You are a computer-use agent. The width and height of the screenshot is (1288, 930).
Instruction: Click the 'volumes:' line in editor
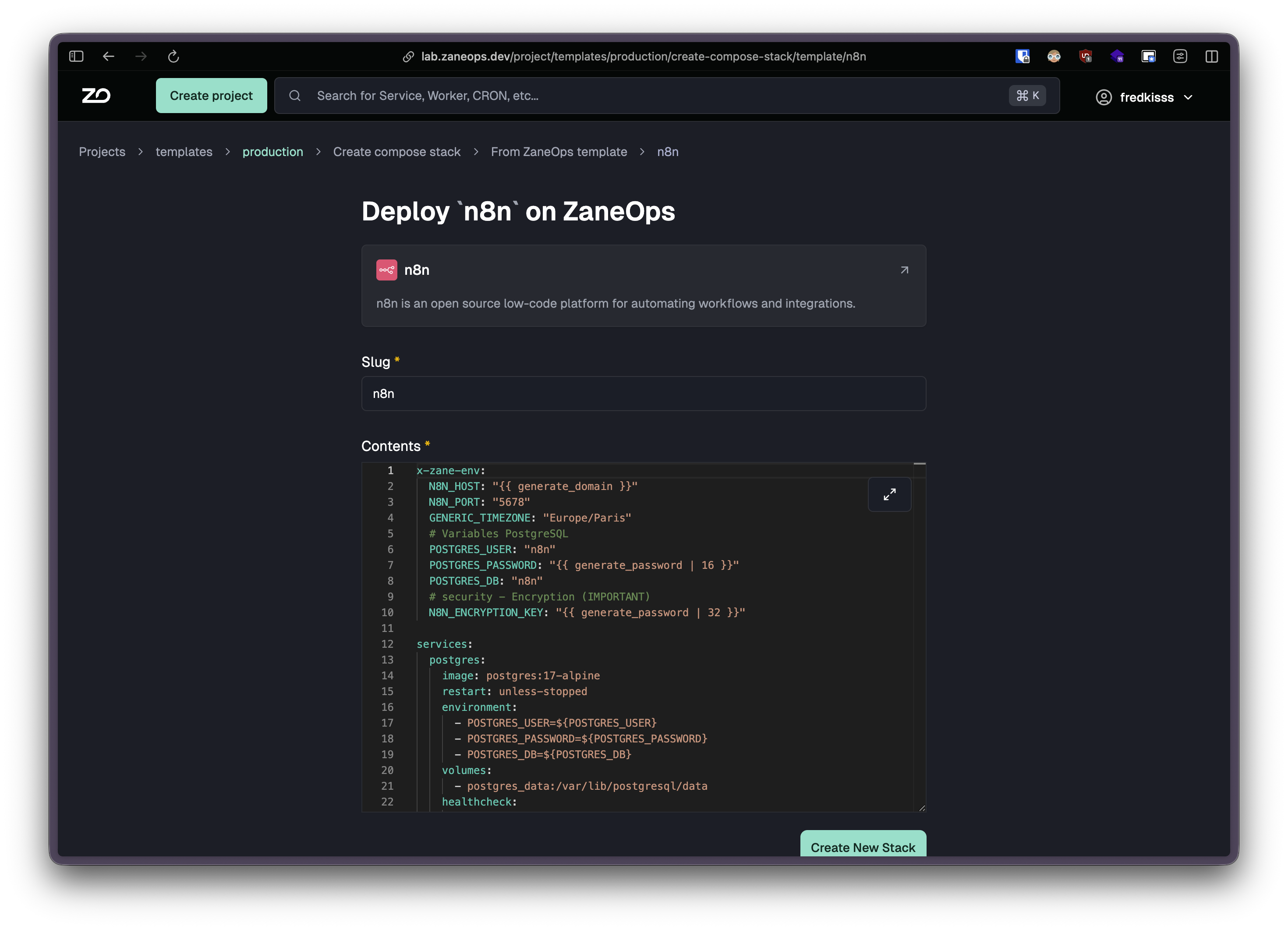tap(467, 771)
